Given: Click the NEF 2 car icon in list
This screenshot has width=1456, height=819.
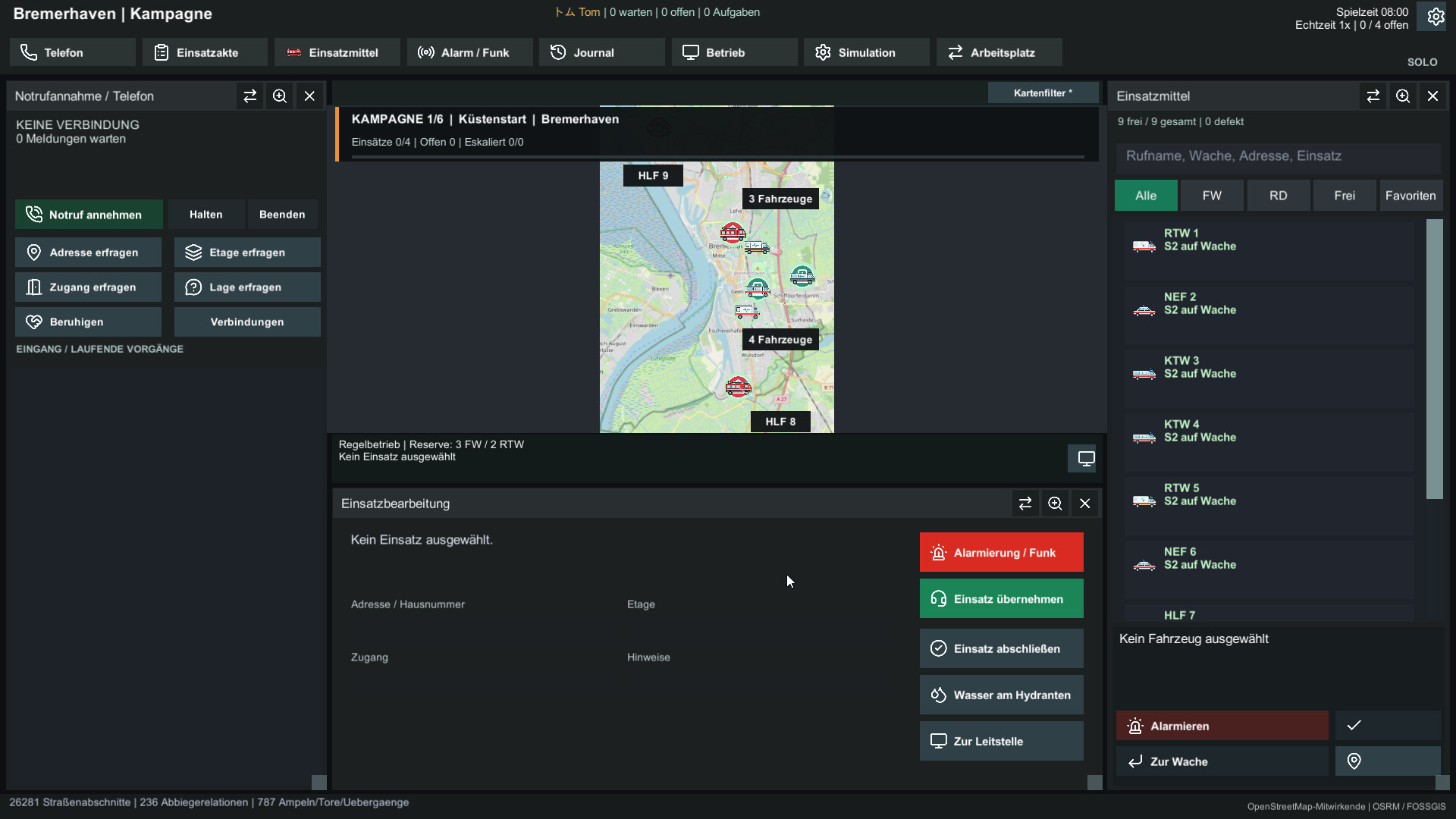Looking at the screenshot, I should [x=1144, y=310].
